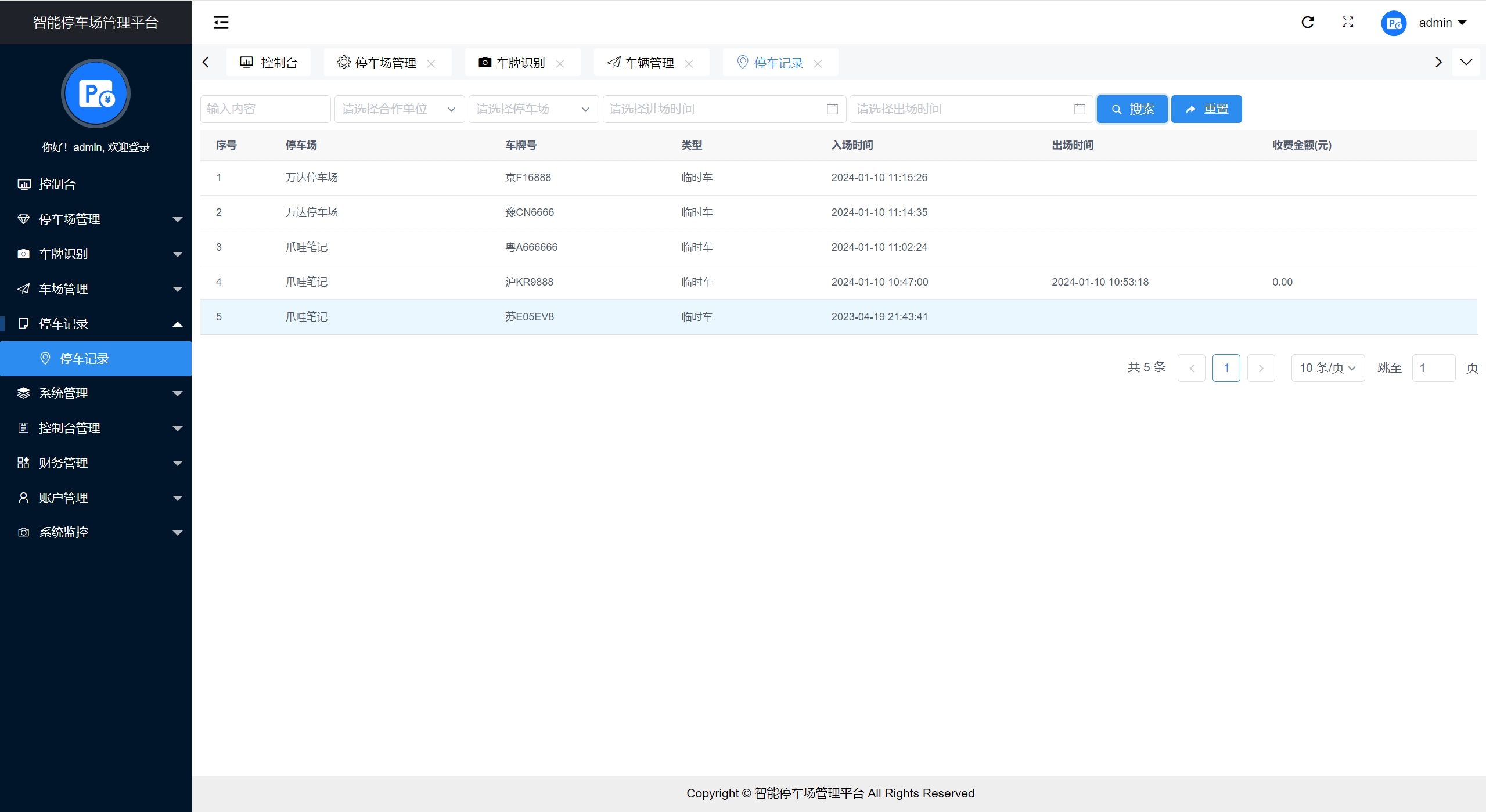
Task: Click the parking logo avatar in sidebar
Action: click(x=96, y=93)
